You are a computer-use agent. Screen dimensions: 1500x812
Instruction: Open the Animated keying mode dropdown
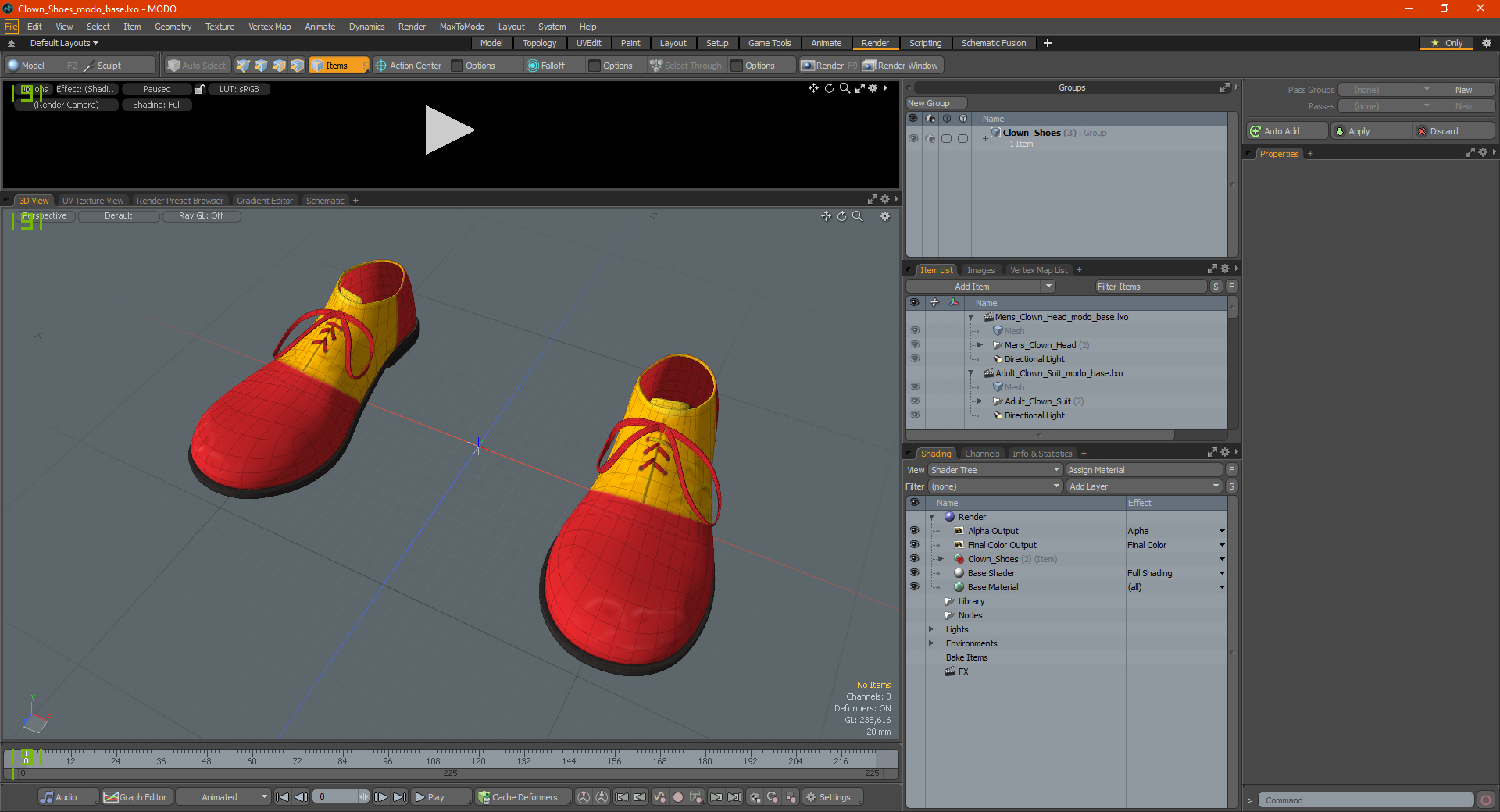[223, 797]
